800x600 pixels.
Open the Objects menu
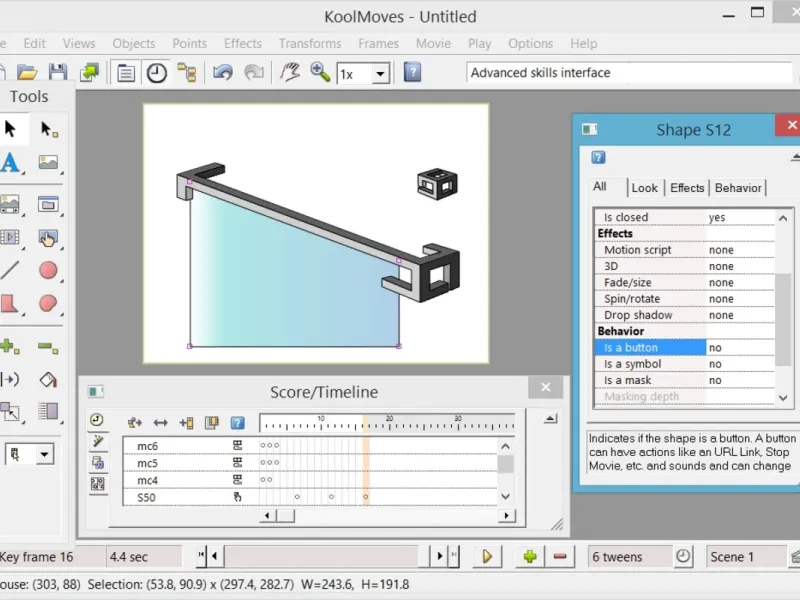134,43
